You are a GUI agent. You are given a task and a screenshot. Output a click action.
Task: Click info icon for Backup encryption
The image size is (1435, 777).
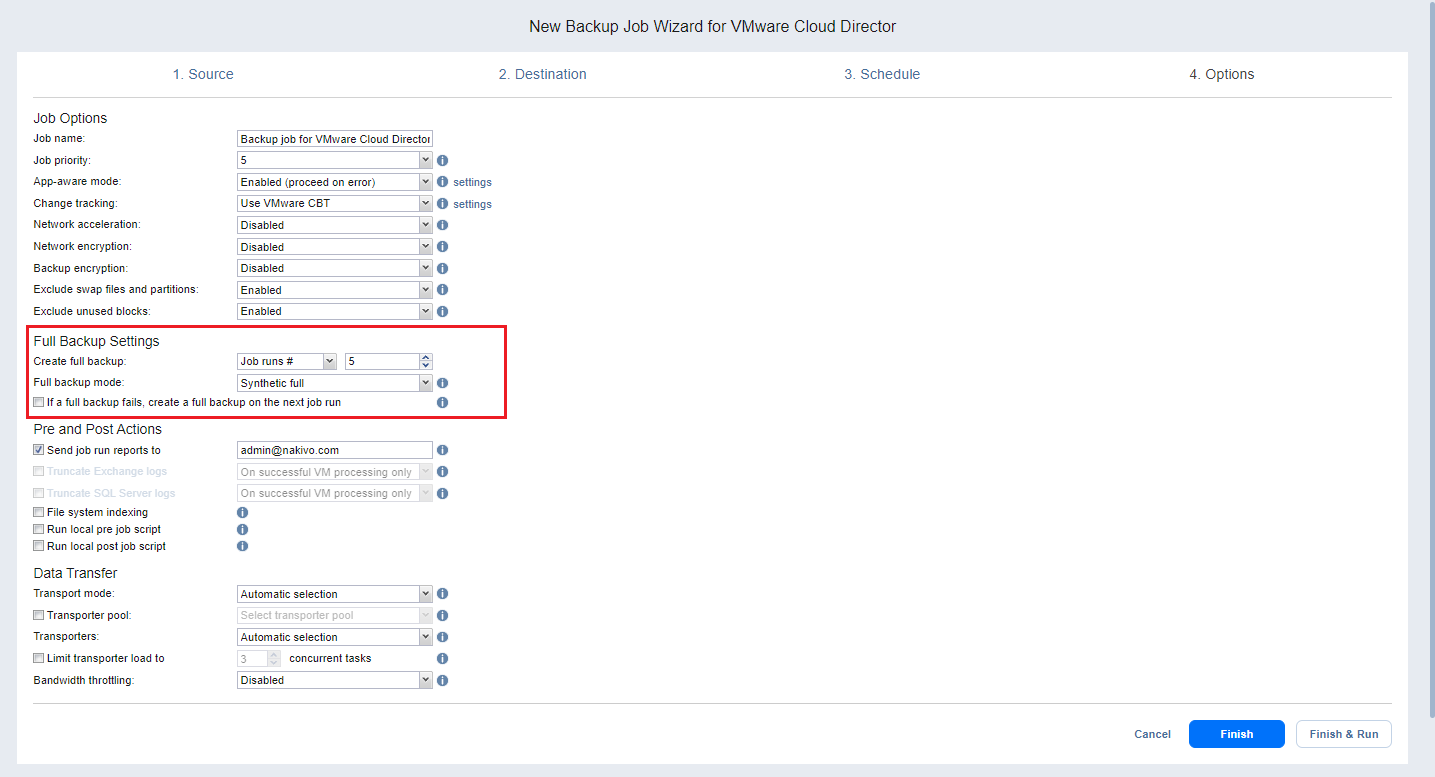pos(442,268)
